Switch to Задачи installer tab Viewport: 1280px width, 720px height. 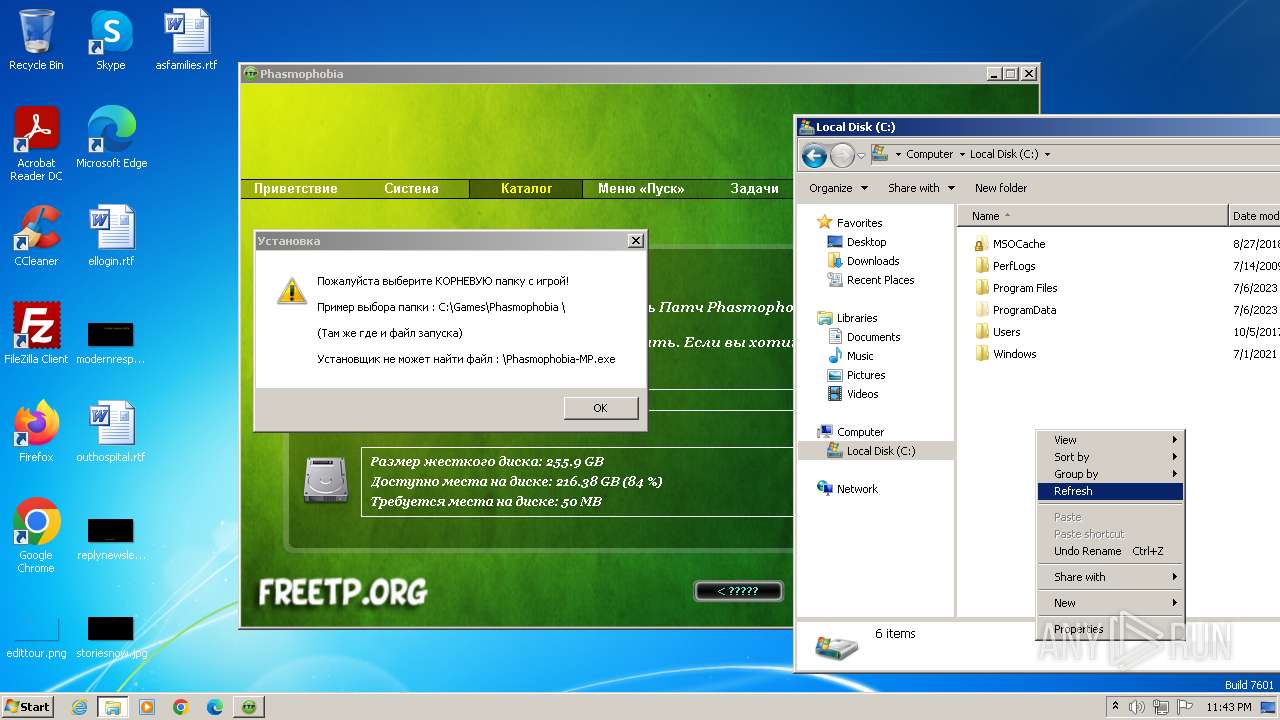(754, 188)
